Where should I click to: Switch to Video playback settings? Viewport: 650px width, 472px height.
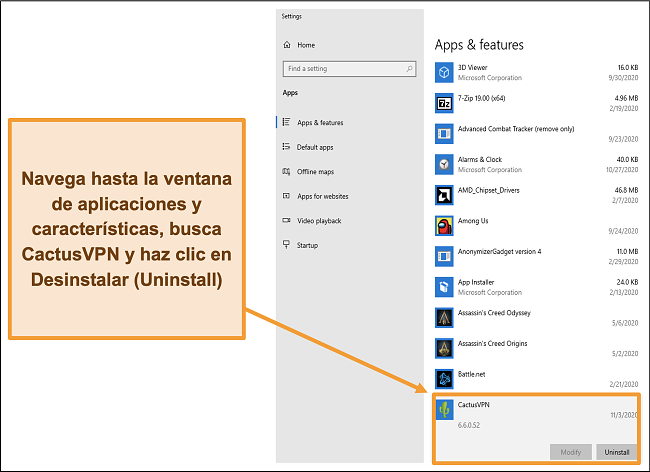pos(319,221)
